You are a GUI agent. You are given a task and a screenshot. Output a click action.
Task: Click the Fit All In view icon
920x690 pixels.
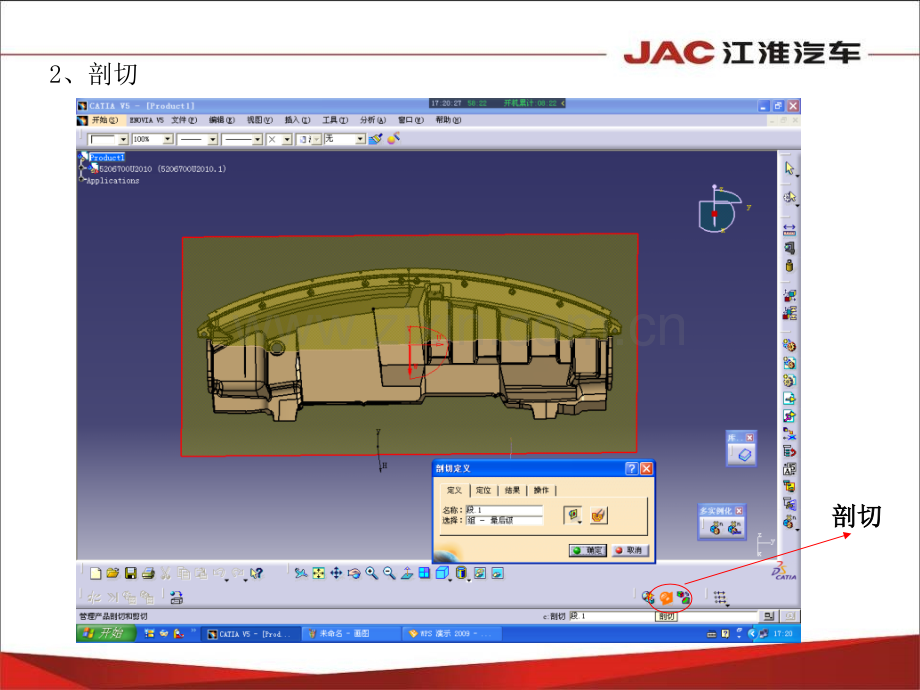pos(318,573)
